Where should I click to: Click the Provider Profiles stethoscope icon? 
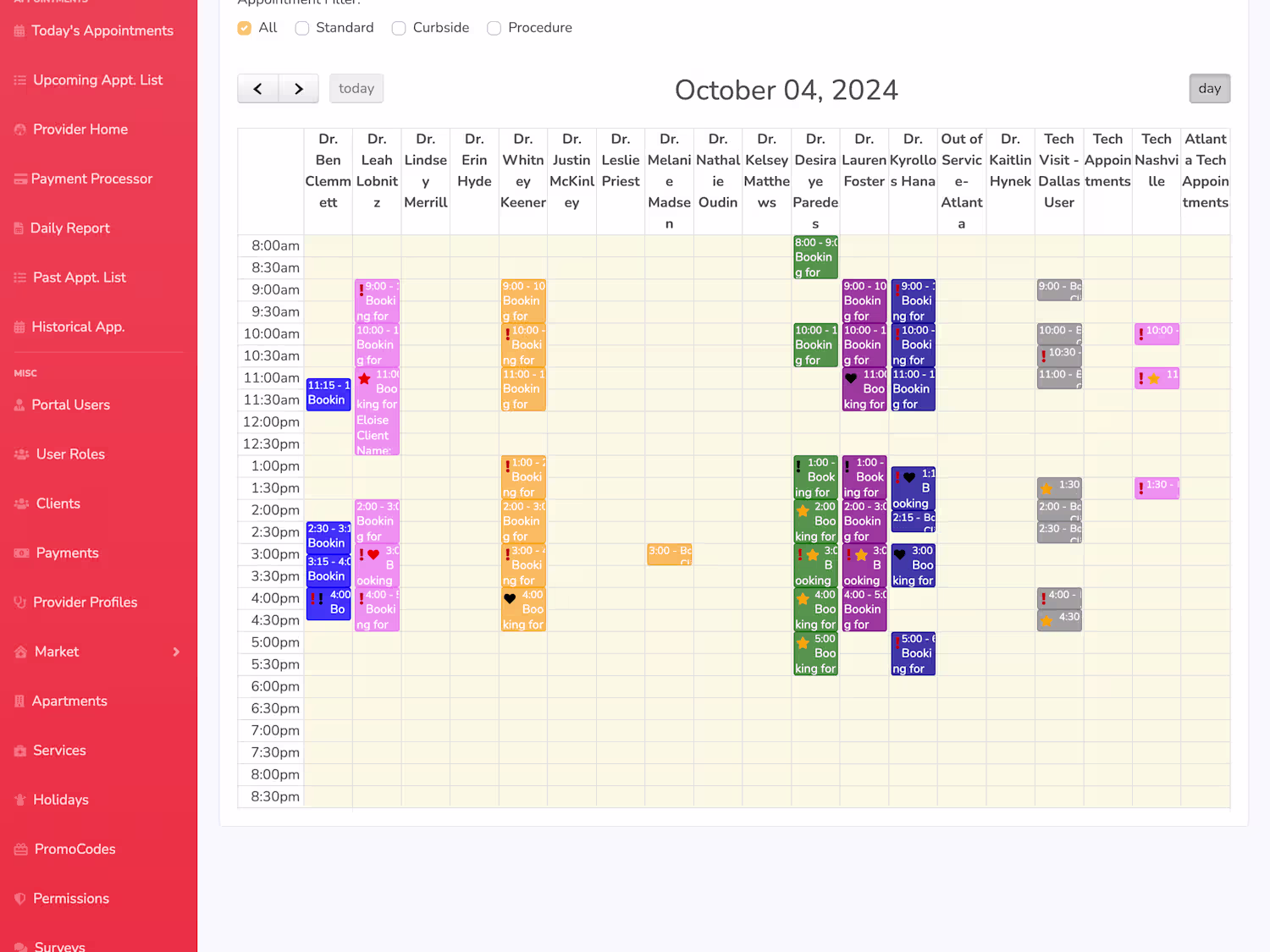pos(20,603)
